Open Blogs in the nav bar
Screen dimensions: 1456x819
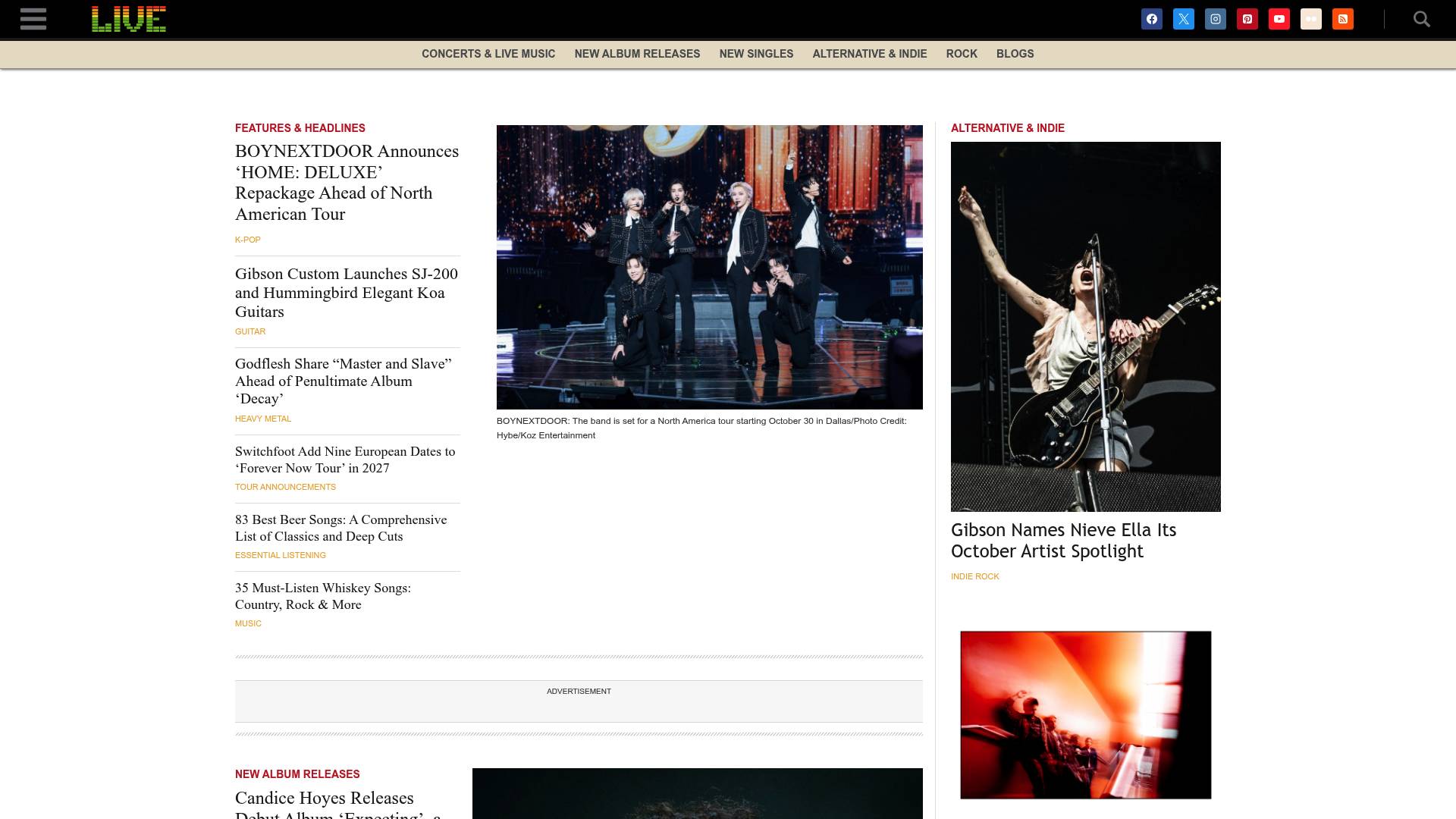tap(1015, 54)
